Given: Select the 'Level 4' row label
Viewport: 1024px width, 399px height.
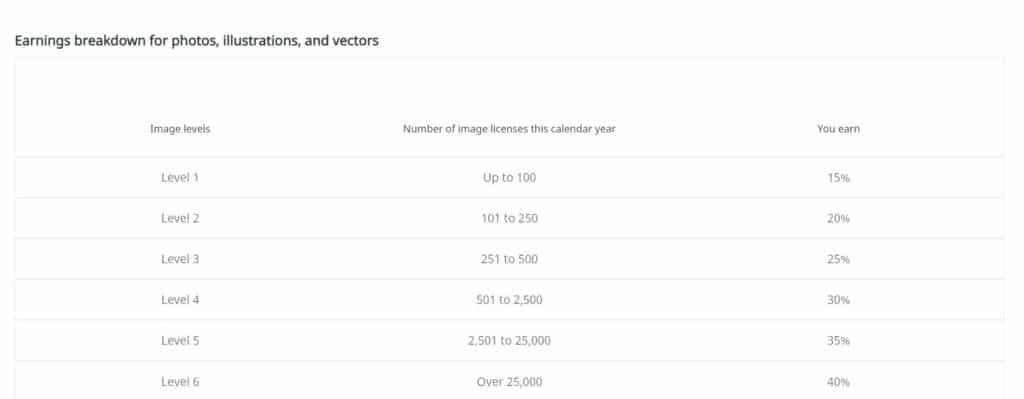Looking at the screenshot, I should point(180,300).
